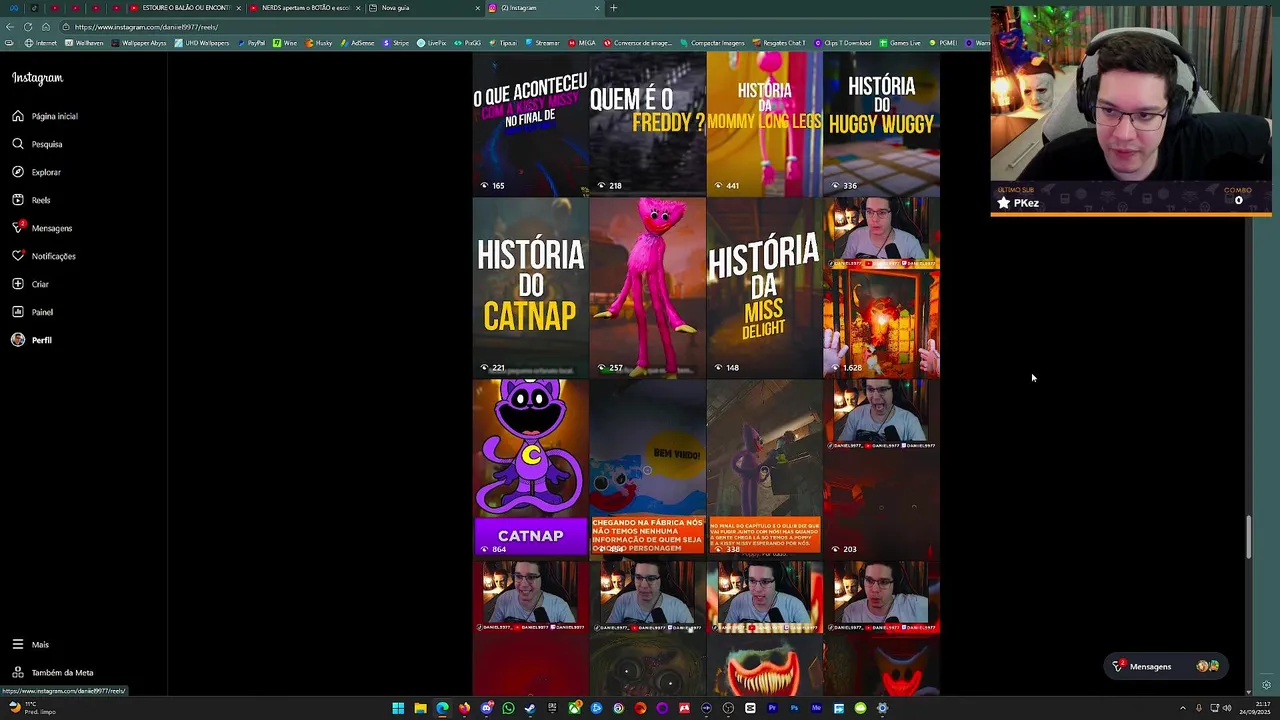Open Adobe Media Encoder from the taskbar
This screenshot has height=720, width=1280.
click(816, 708)
